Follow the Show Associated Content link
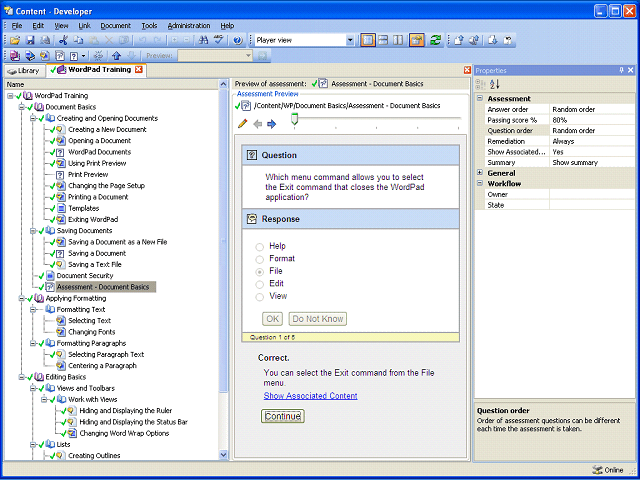 point(310,396)
